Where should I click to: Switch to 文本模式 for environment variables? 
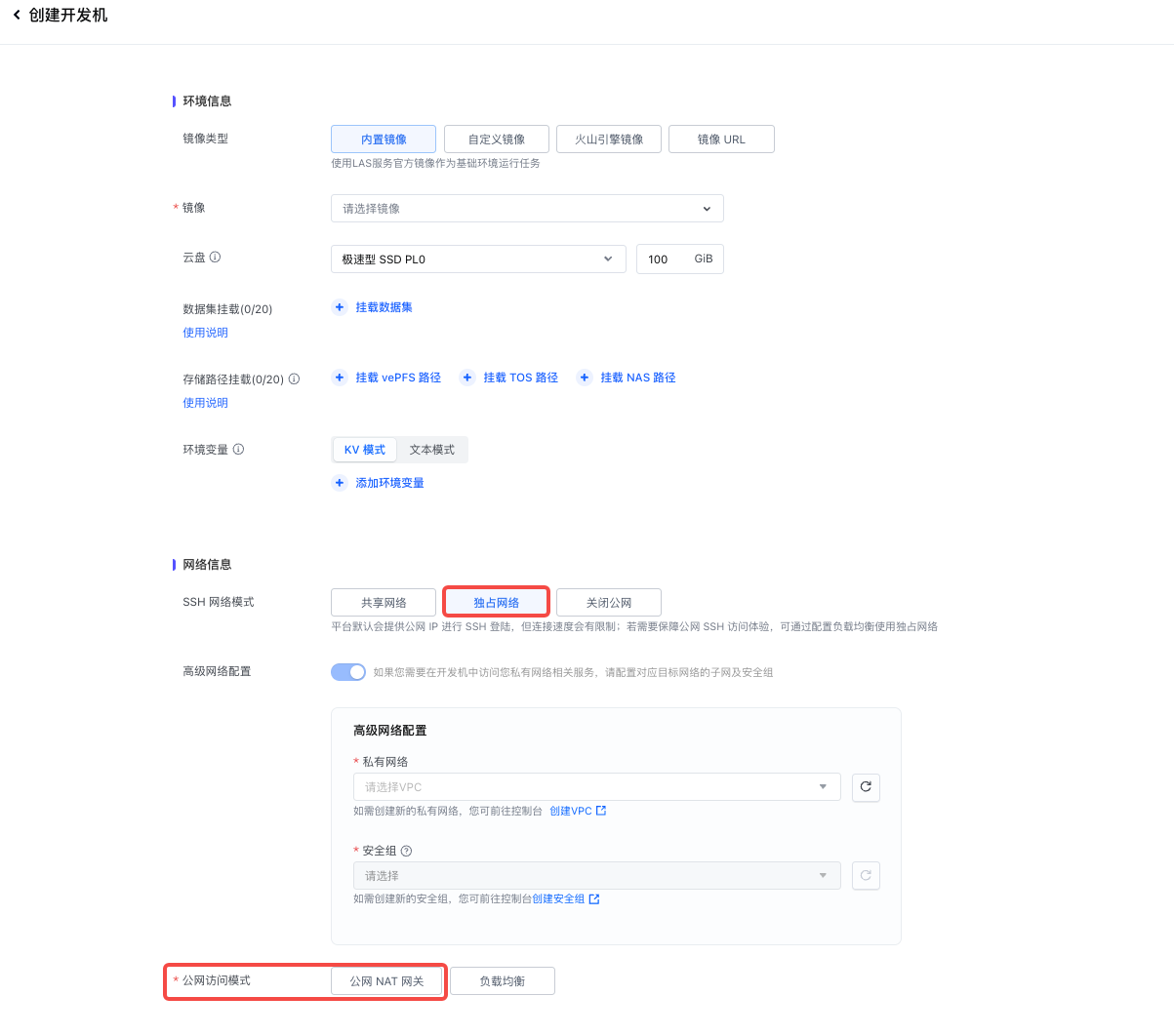[x=431, y=450]
